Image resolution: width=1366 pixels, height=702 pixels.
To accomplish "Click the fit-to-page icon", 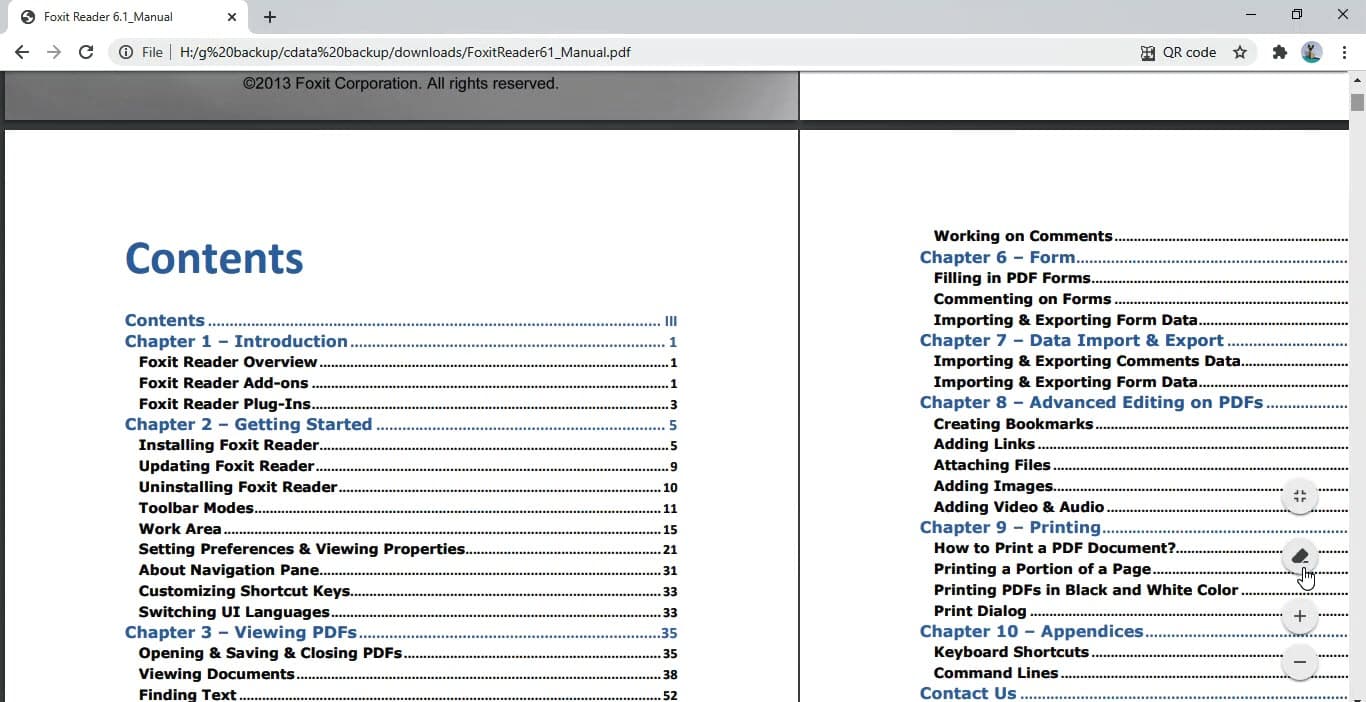I will 1299,497.
